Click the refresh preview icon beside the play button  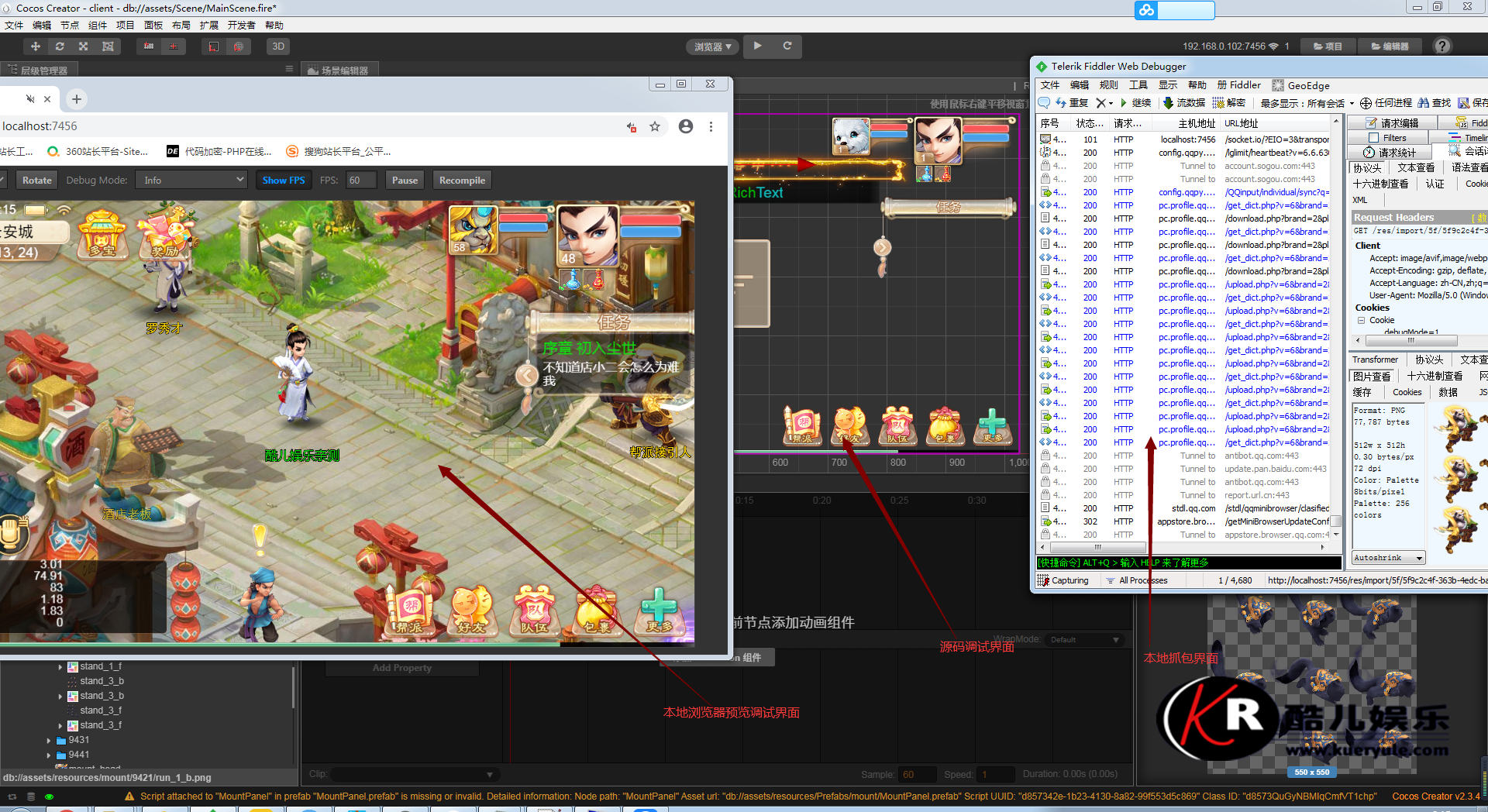pos(787,46)
